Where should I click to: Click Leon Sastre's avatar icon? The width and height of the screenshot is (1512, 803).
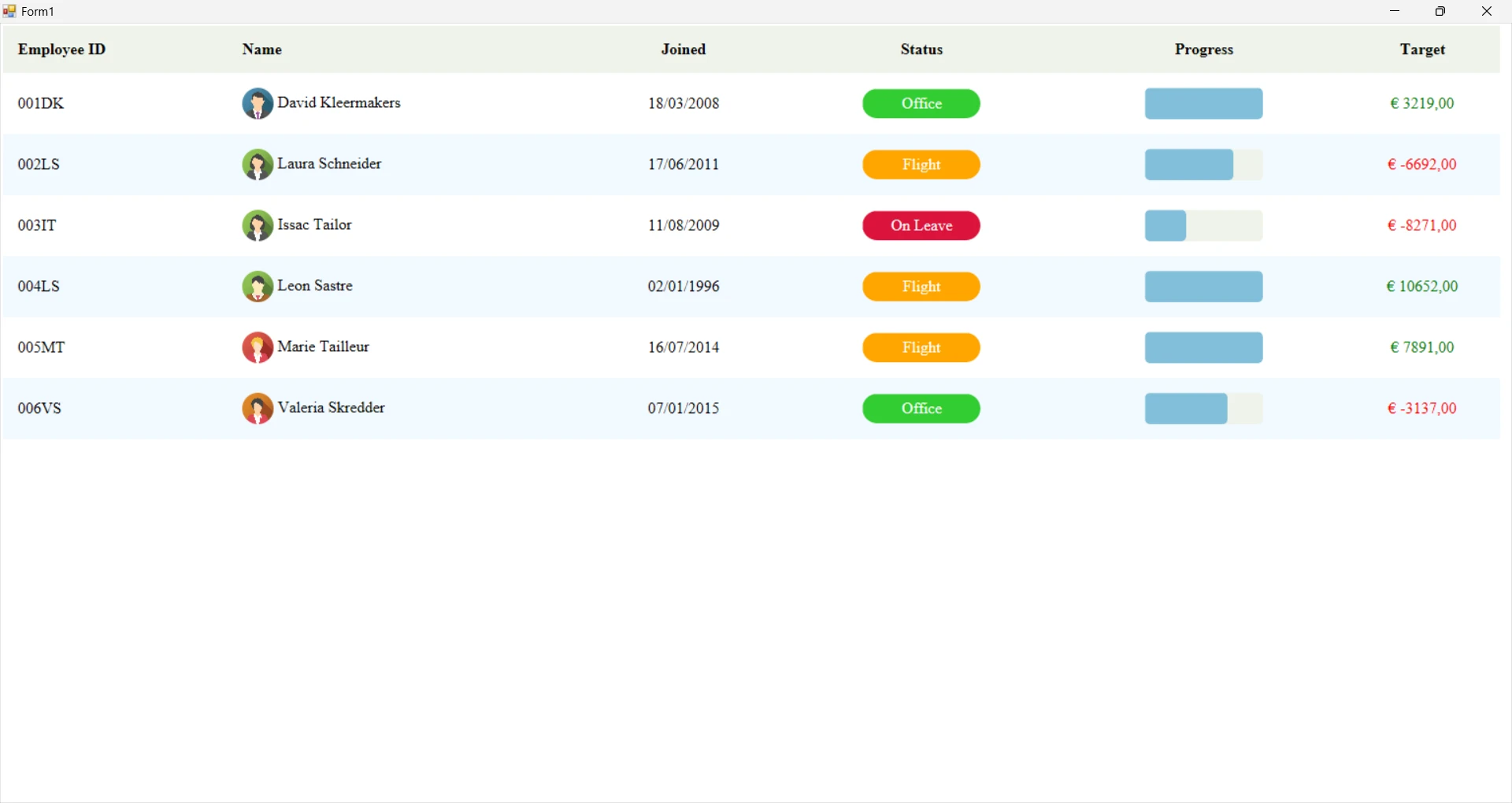[x=258, y=287]
